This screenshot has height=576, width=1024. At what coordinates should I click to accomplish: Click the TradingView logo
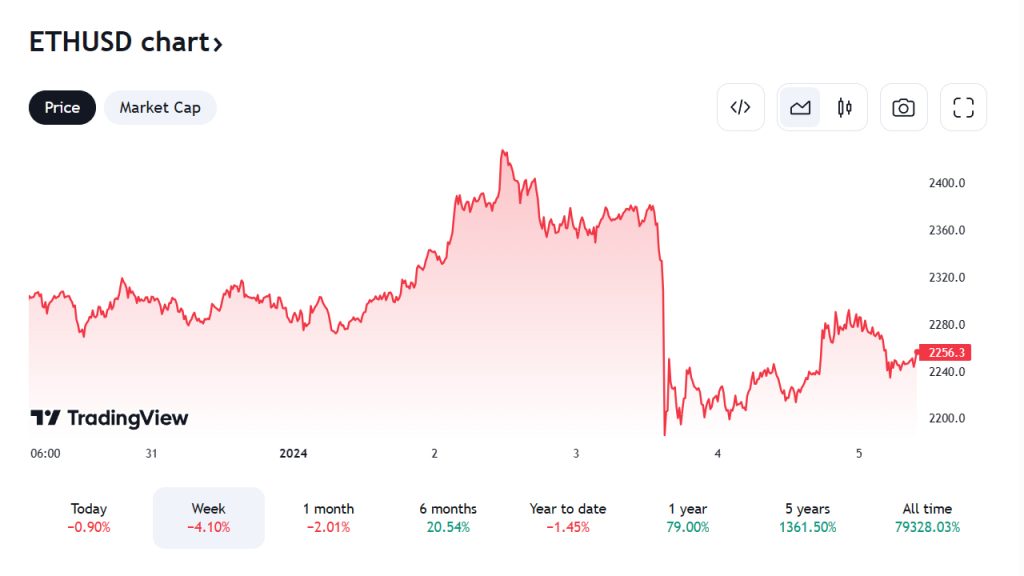pyautogui.click(x=109, y=418)
